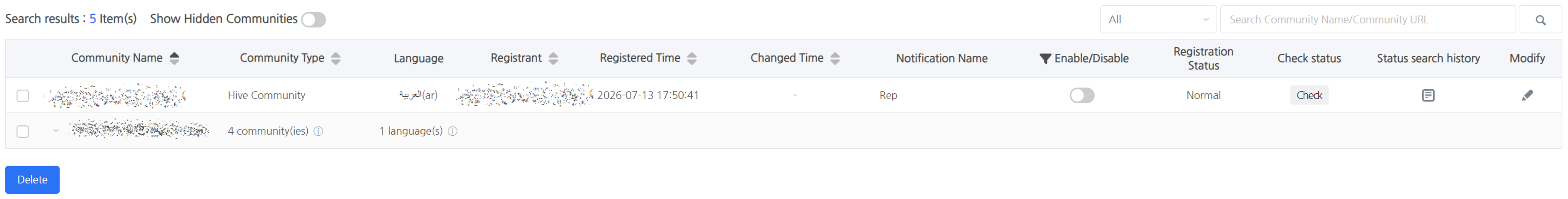Enable the Hive Community row switch
This screenshot has width=1568, height=199.
pos(1082,95)
